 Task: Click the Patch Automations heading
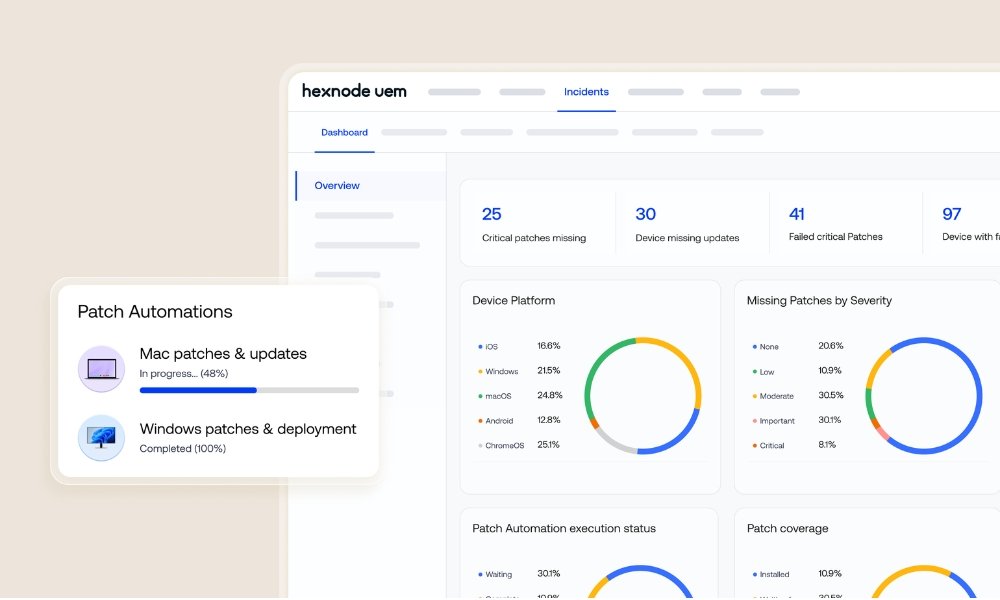click(x=155, y=312)
